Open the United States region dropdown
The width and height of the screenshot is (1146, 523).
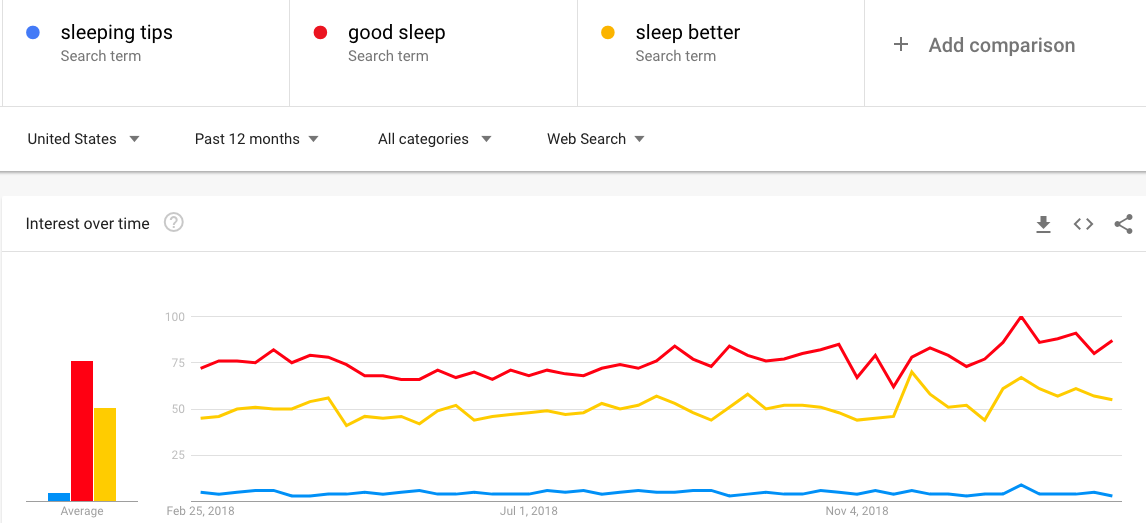tap(83, 139)
